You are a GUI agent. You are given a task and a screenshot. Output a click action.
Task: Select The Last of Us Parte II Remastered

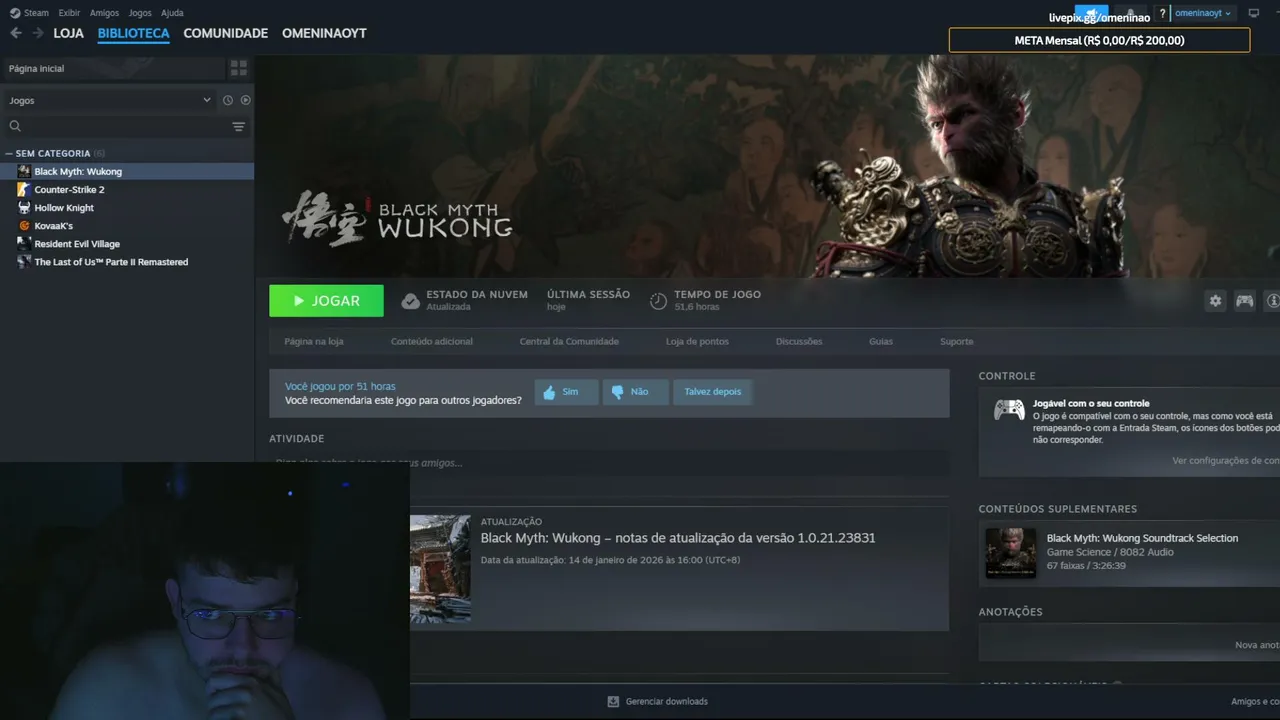(127, 262)
